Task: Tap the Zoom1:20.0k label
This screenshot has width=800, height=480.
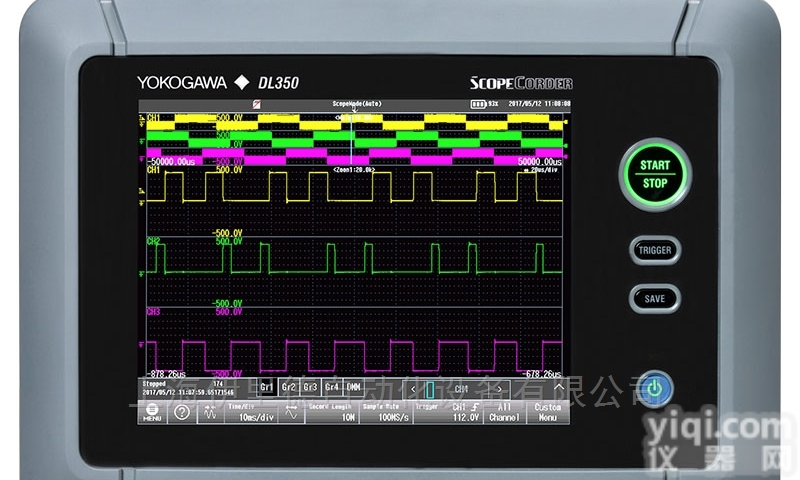Action: [354, 169]
